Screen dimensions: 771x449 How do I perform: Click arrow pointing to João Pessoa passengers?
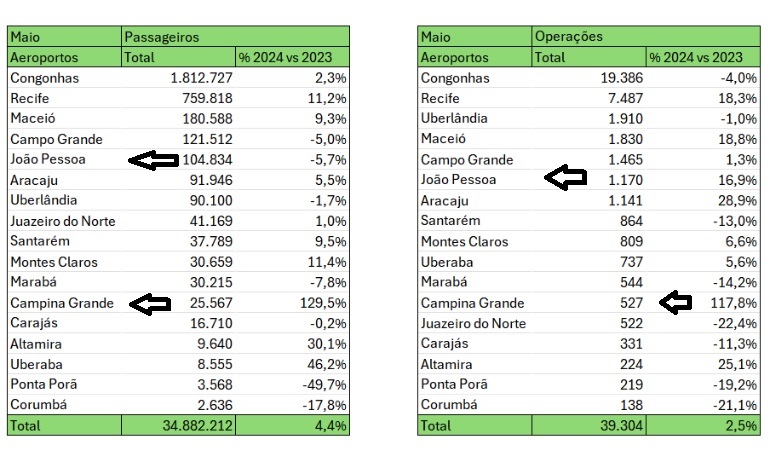tap(153, 160)
